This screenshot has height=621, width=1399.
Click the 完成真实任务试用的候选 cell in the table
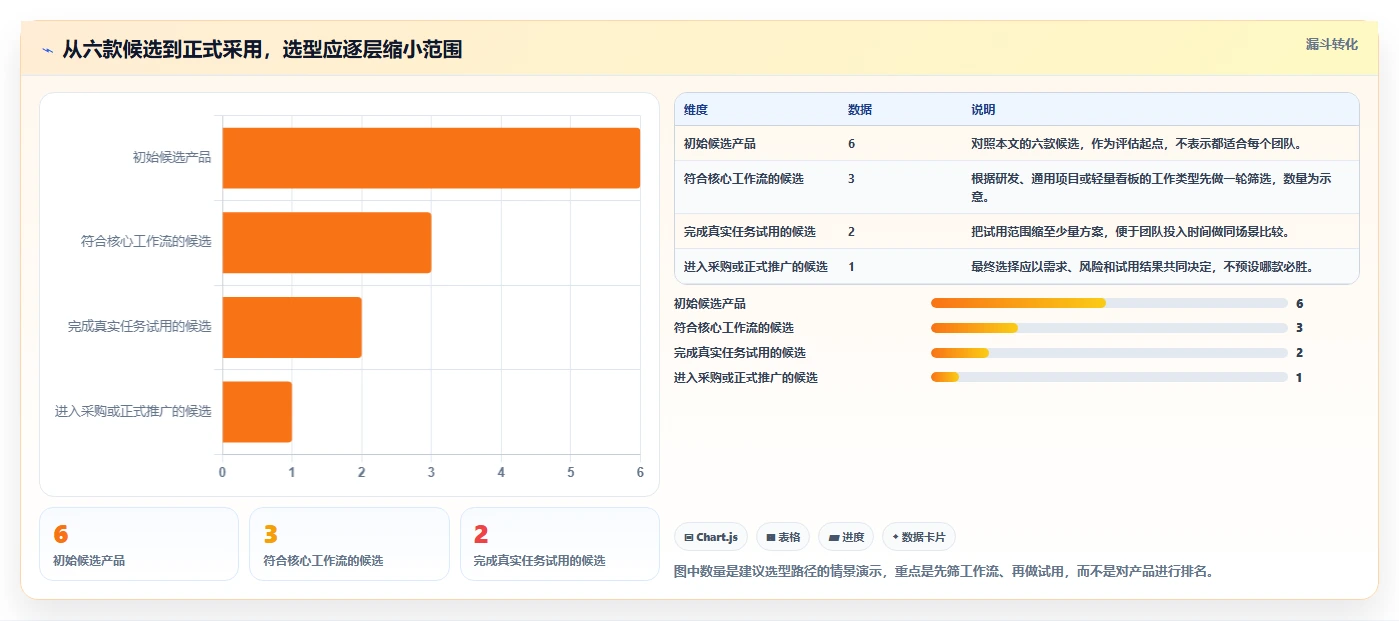click(x=750, y=232)
